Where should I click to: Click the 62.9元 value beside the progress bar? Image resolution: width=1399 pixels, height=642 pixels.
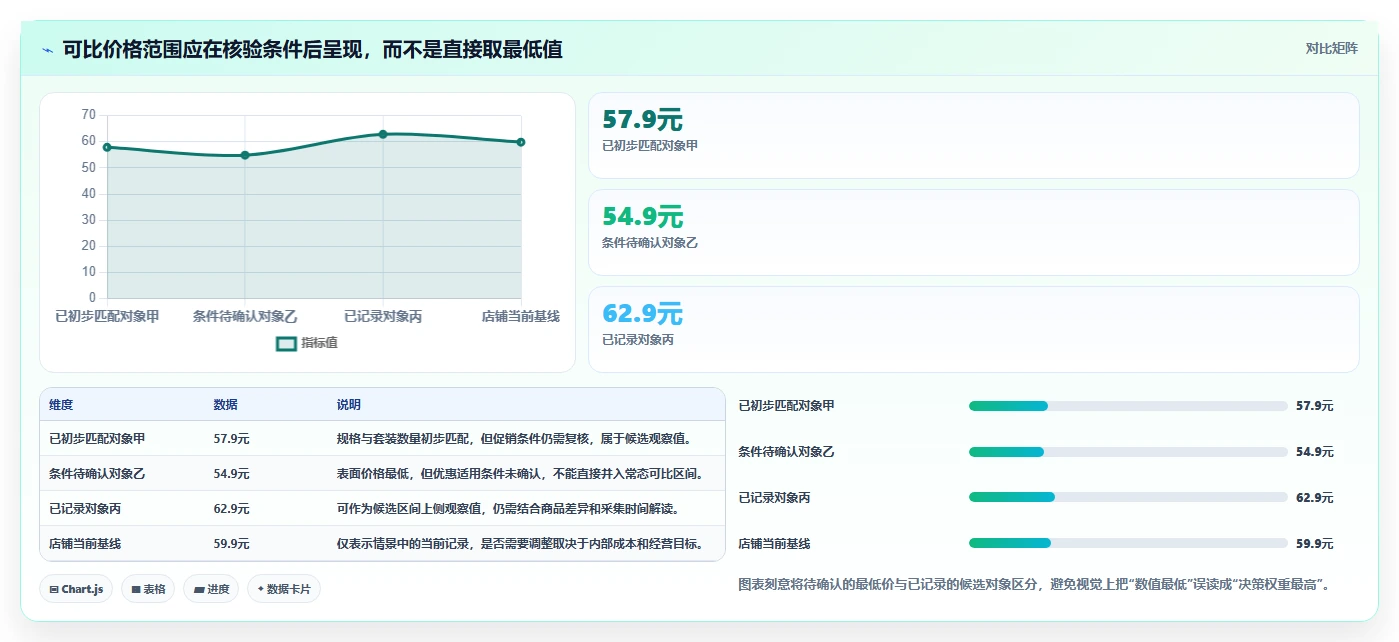click(x=1315, y=497)
